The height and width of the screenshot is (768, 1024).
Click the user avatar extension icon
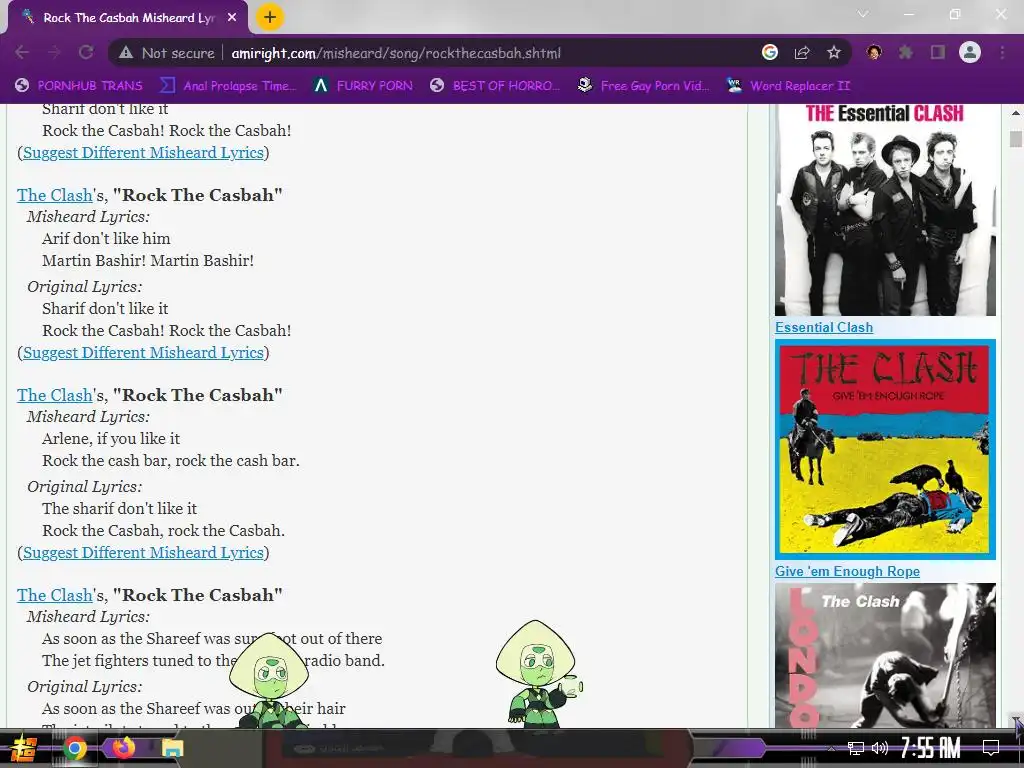(874, 52)
